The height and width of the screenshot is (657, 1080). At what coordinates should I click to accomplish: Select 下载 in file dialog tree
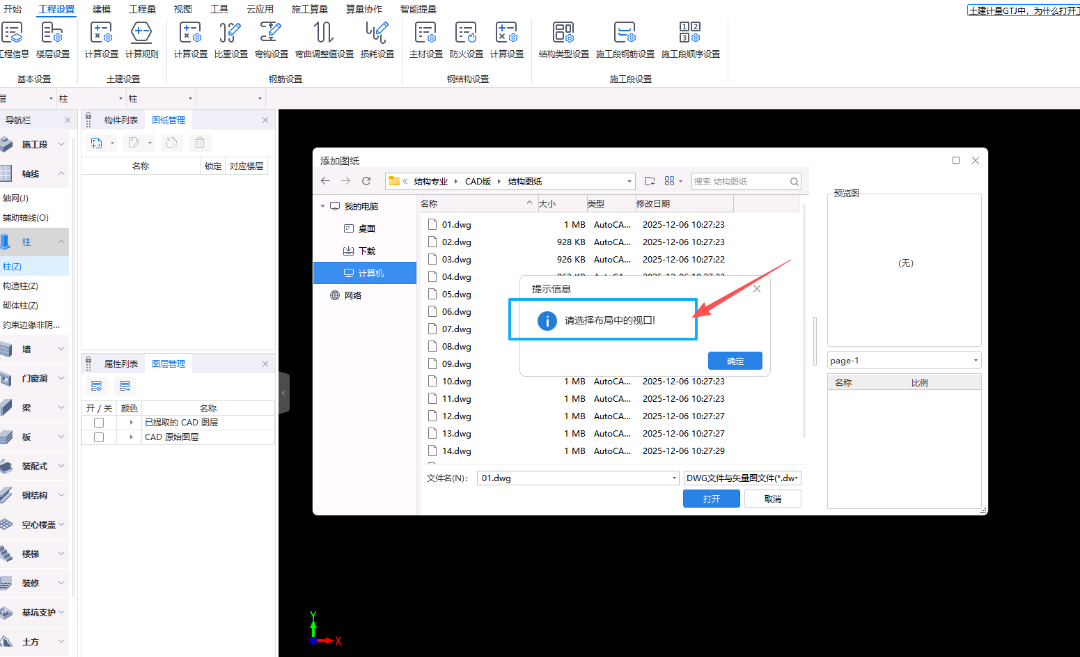[366, 251]
